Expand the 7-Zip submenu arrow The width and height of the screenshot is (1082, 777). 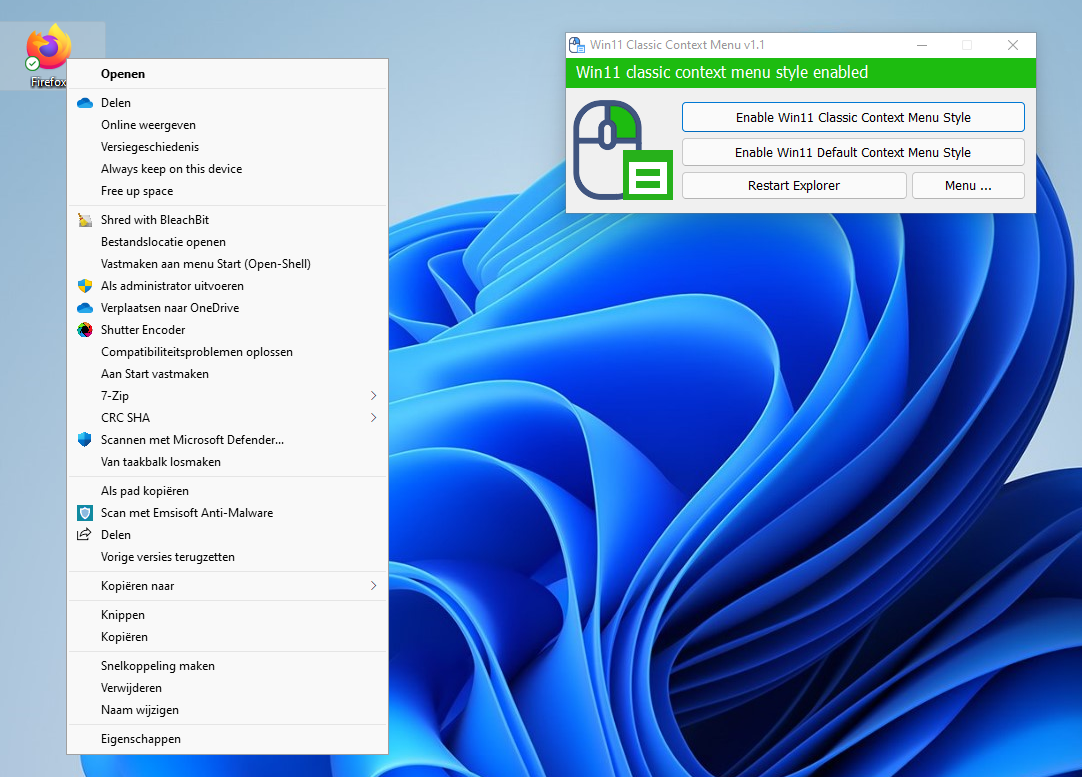[x=374, y=396]
